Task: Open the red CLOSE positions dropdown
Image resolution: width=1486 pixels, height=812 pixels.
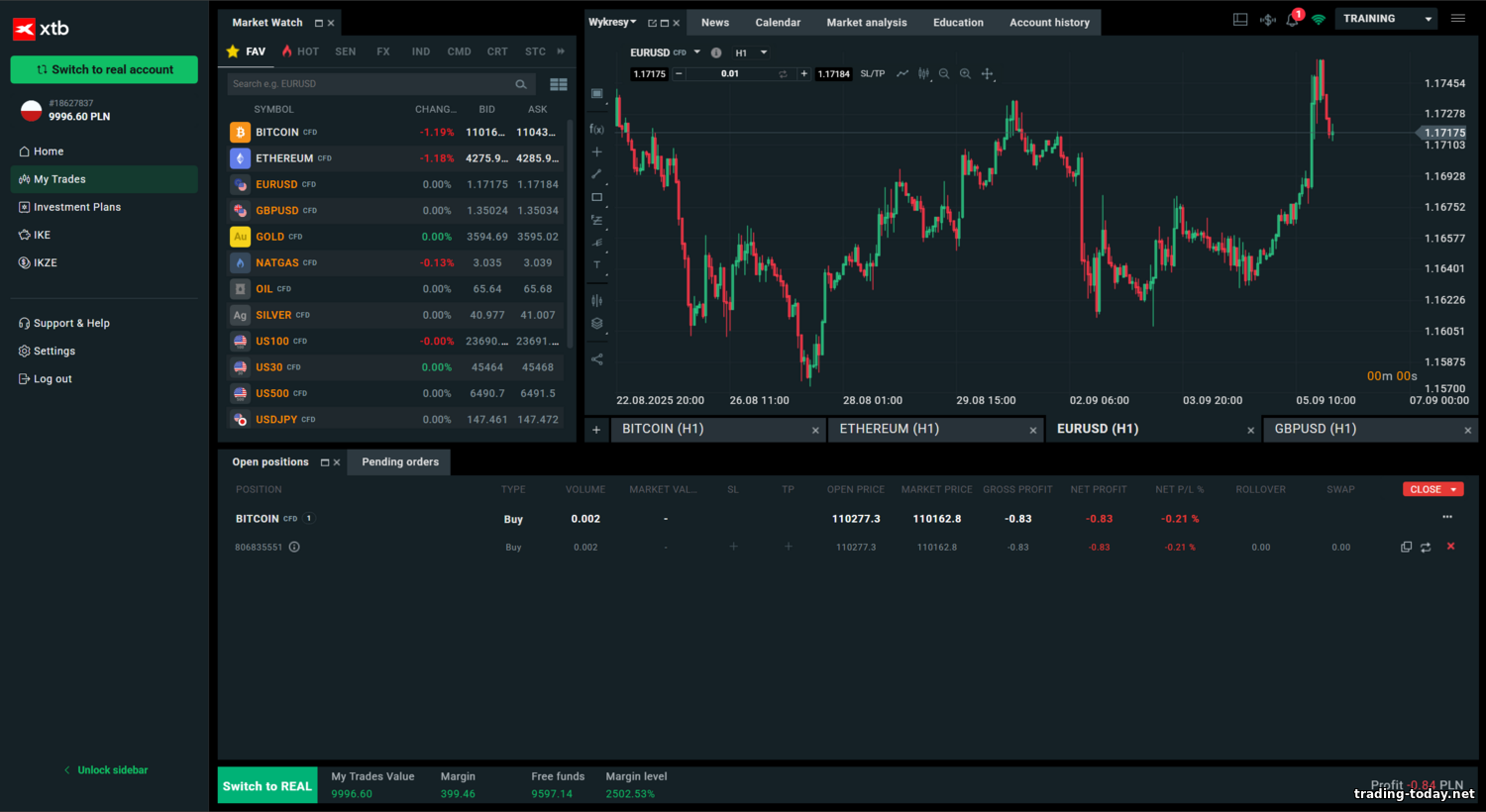Action: click(1433, 489)
